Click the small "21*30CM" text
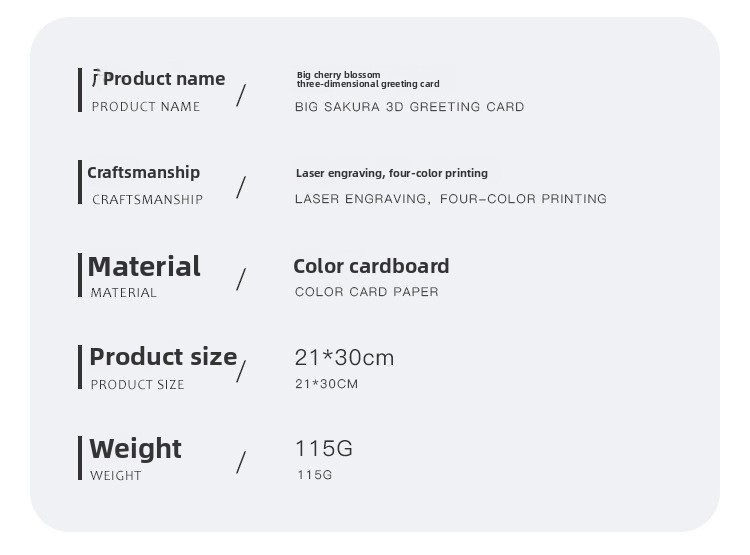The image size is (750, 555). click(326, 384)
